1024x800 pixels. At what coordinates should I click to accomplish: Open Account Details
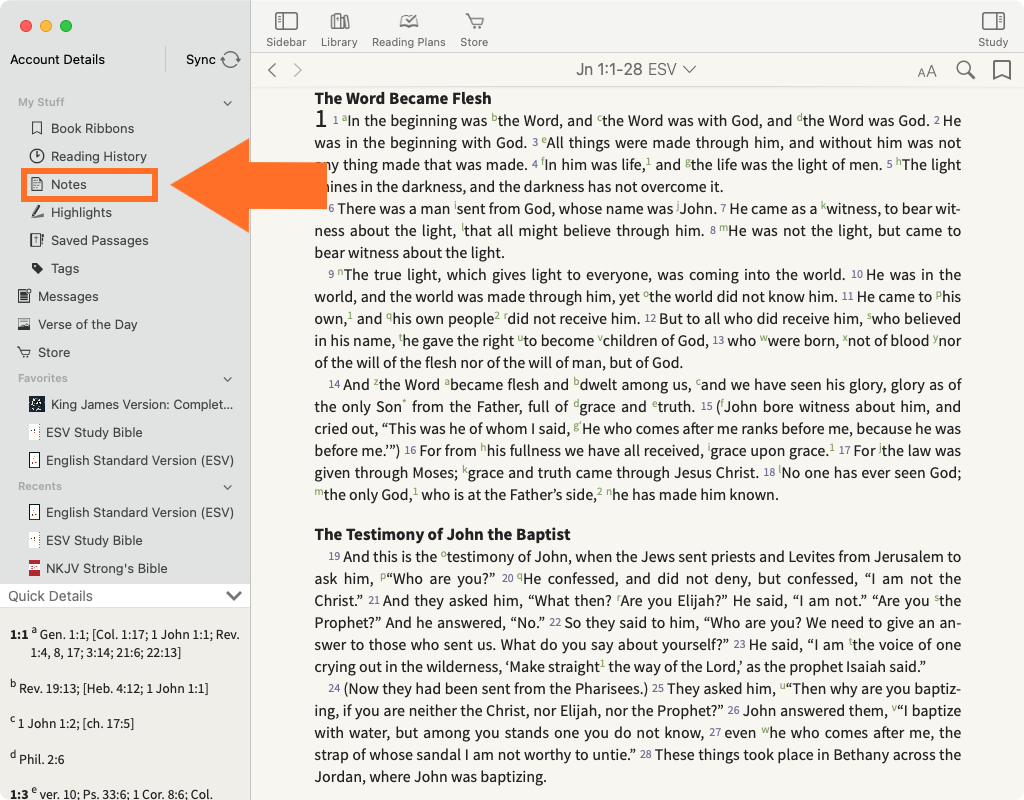point(57,60)
